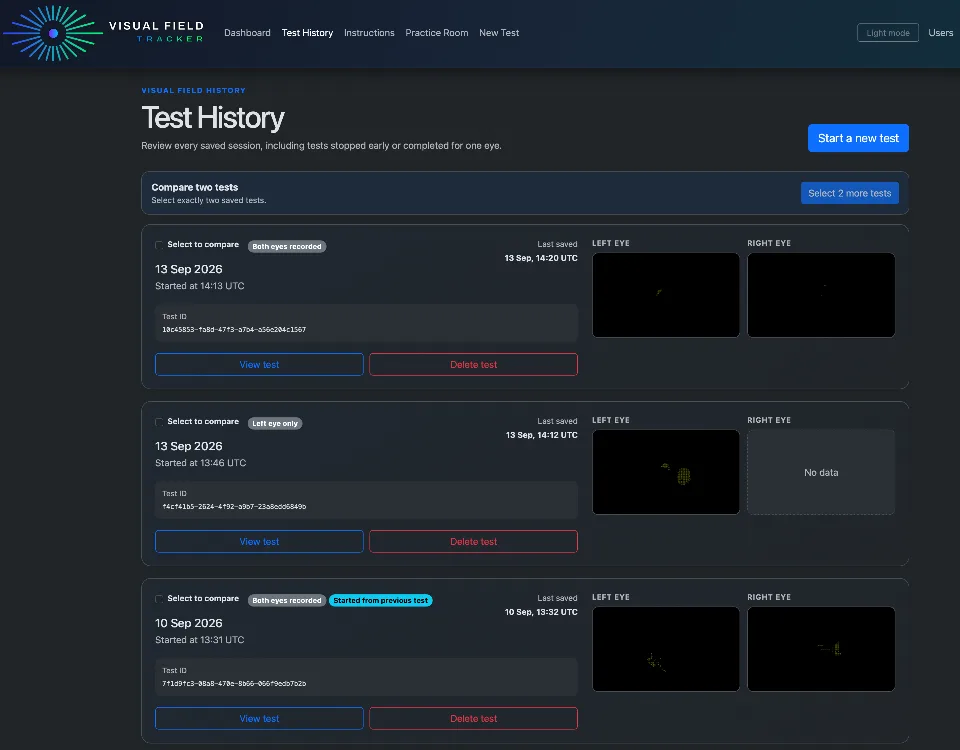960x750 pixels.
Task: Open the Practice Room
Action: (x=437, y=33)
